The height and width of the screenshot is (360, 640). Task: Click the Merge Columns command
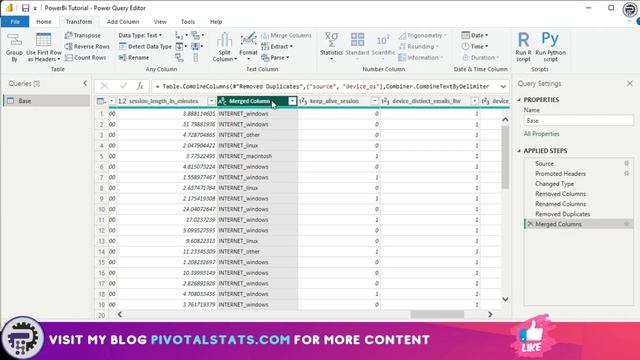[x=286, y=36]
